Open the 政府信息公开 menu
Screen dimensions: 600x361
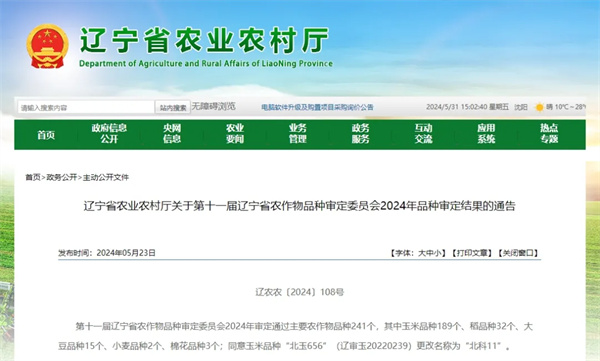coord(109,133)
